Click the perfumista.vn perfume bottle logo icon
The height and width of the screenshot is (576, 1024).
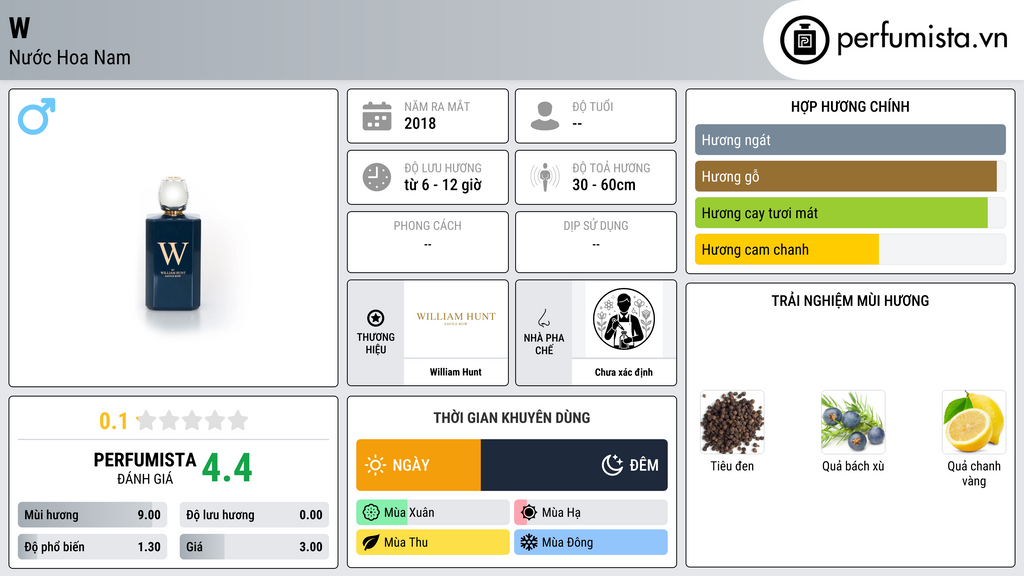point(804,40)
